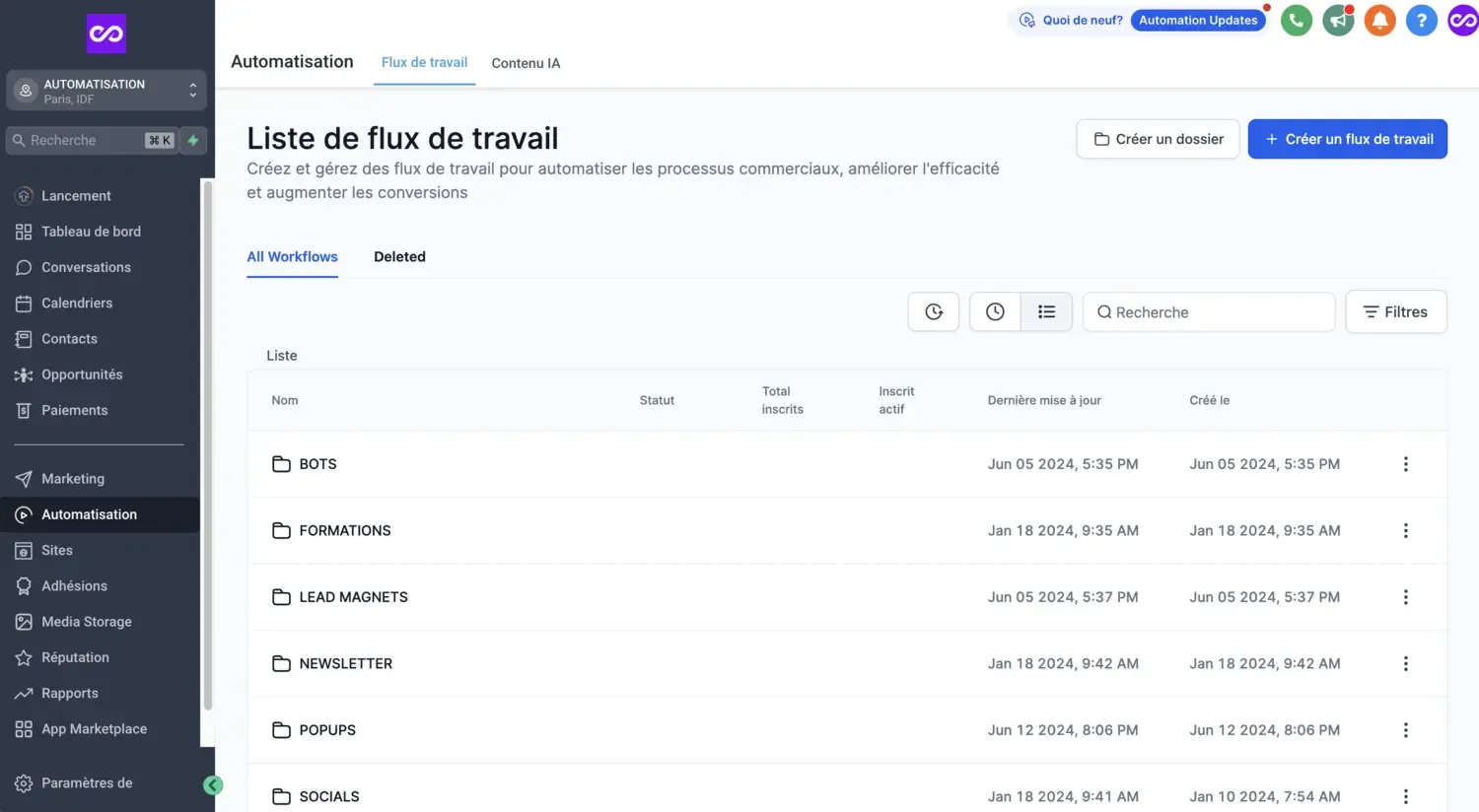
Task: Switch to the clock recent view icon
Action: point(995,312)
